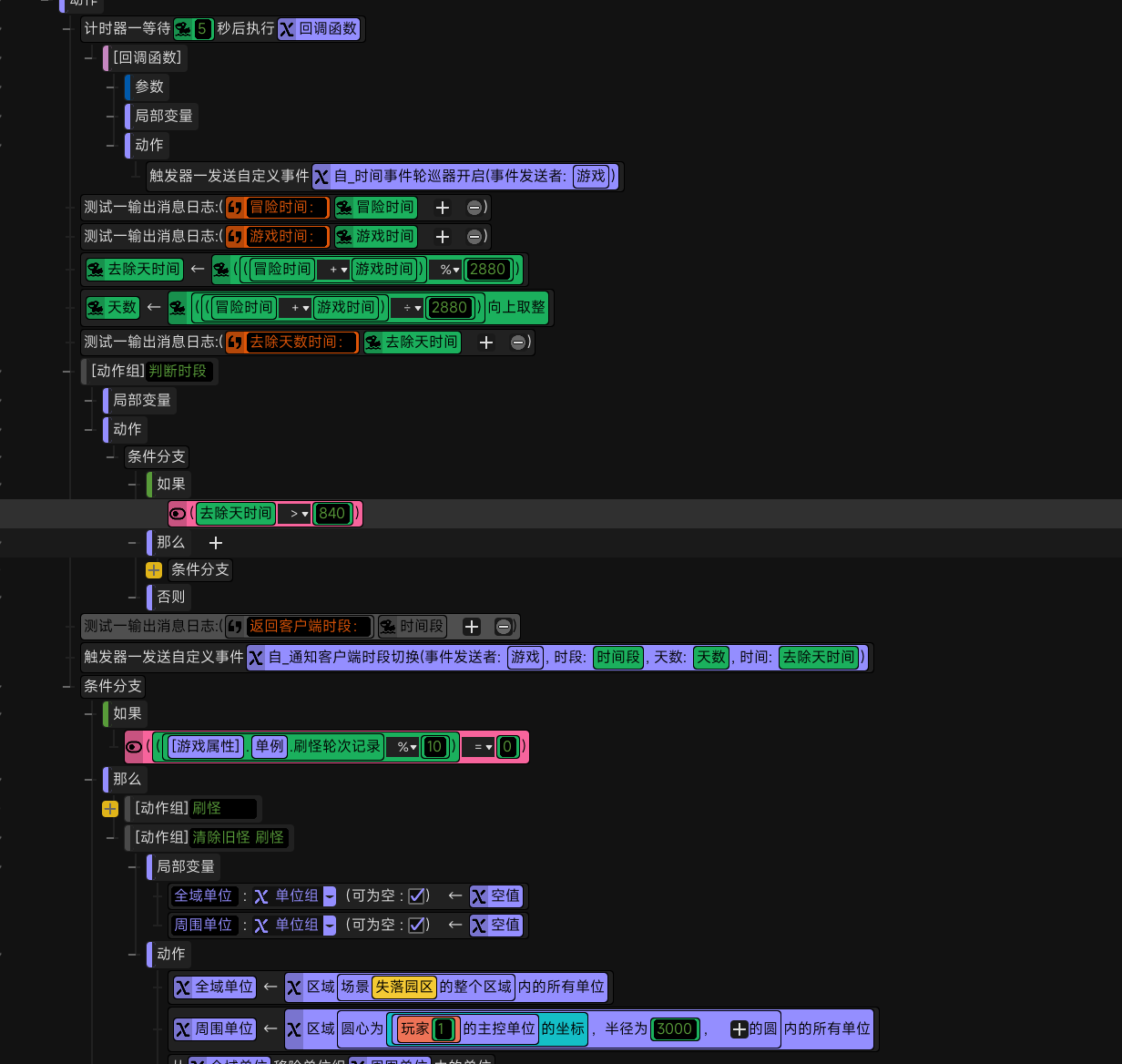Click expression icon right of 天数 arrow
1122x1064 pixels.
[178, 308]
